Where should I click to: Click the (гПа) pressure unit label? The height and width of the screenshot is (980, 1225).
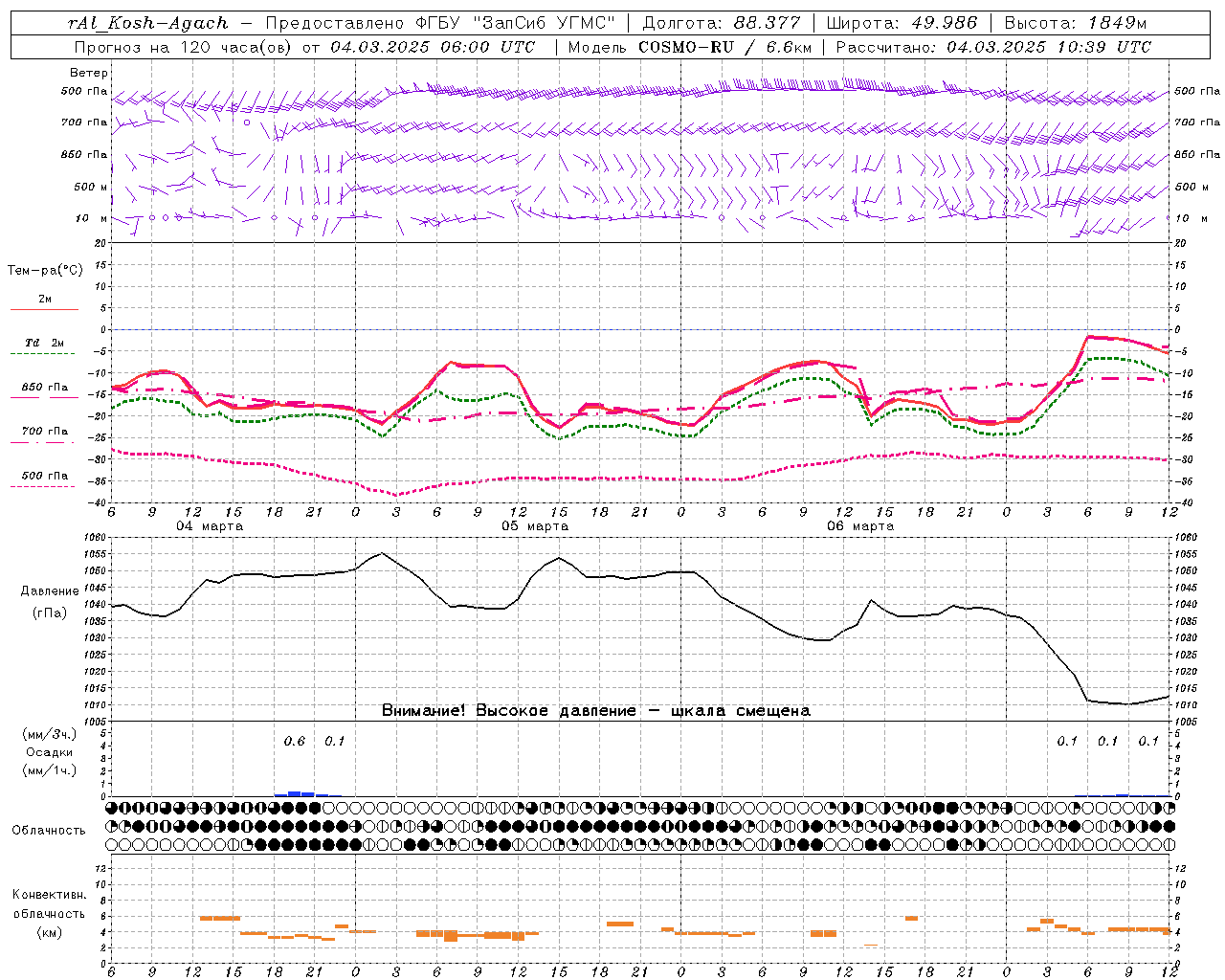pyautogui.click(x=49, y=613)
